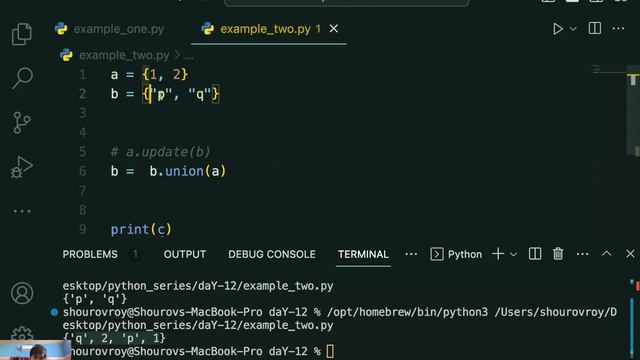Expand the run options dropdown arrow

tap(573, 29)
